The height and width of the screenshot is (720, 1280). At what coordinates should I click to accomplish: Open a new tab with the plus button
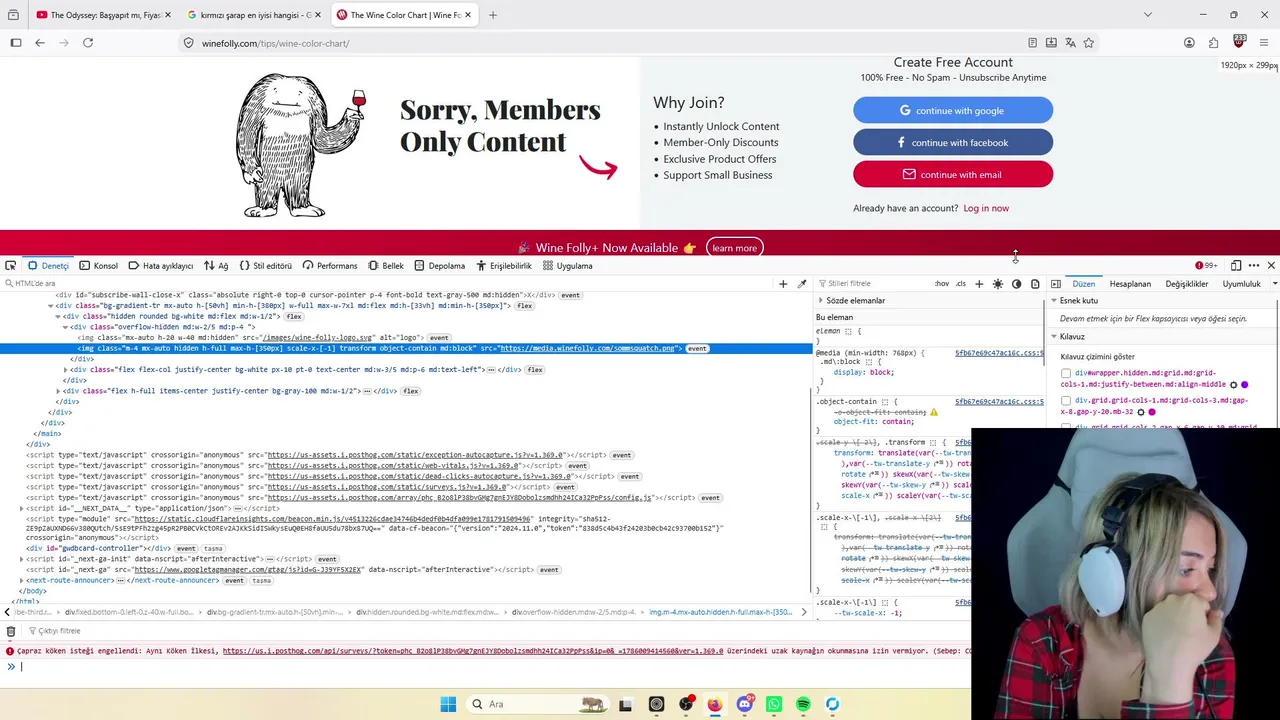[x=492, y=15]
